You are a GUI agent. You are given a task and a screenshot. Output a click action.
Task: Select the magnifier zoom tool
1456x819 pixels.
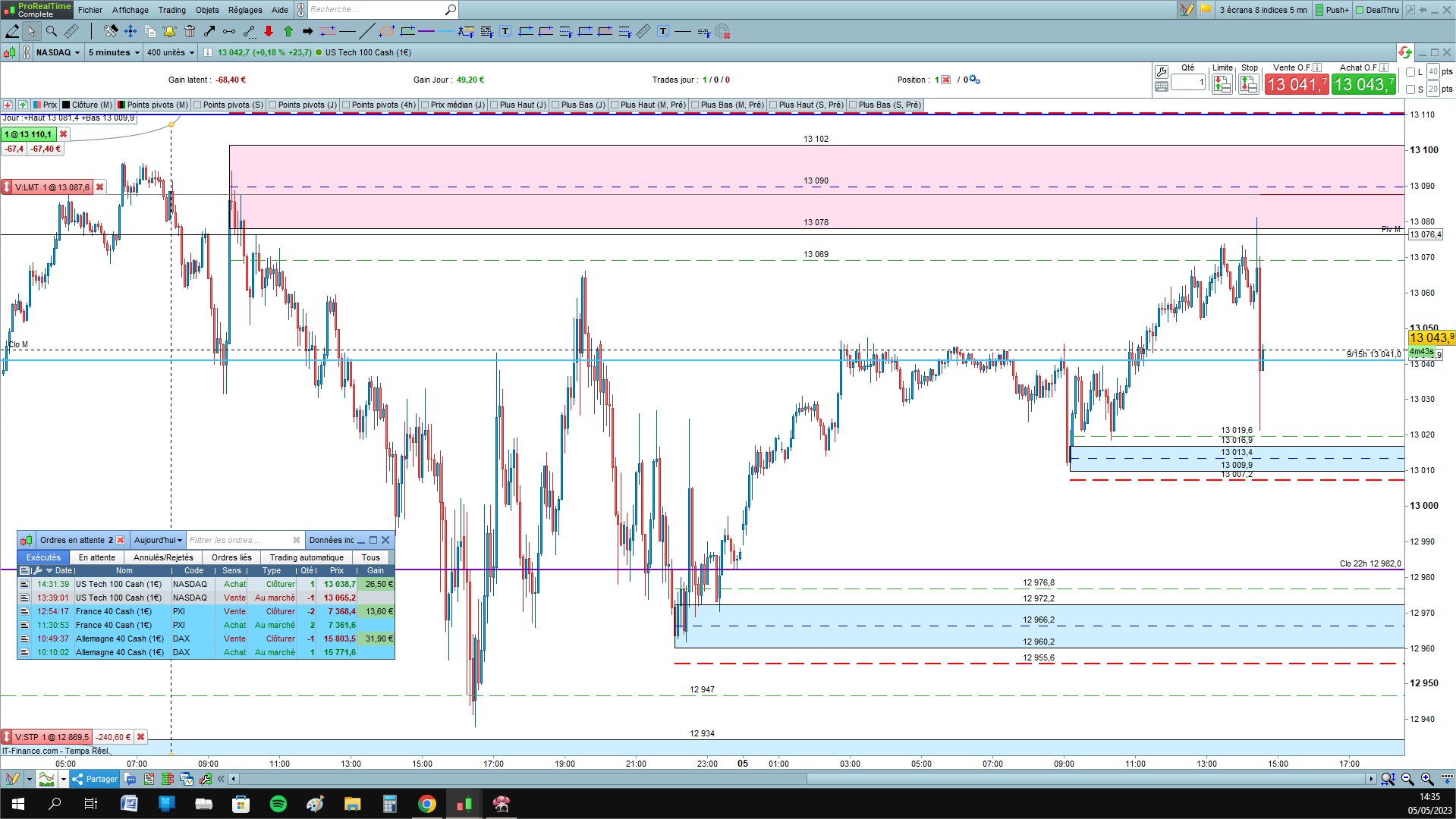click(51, 31)
